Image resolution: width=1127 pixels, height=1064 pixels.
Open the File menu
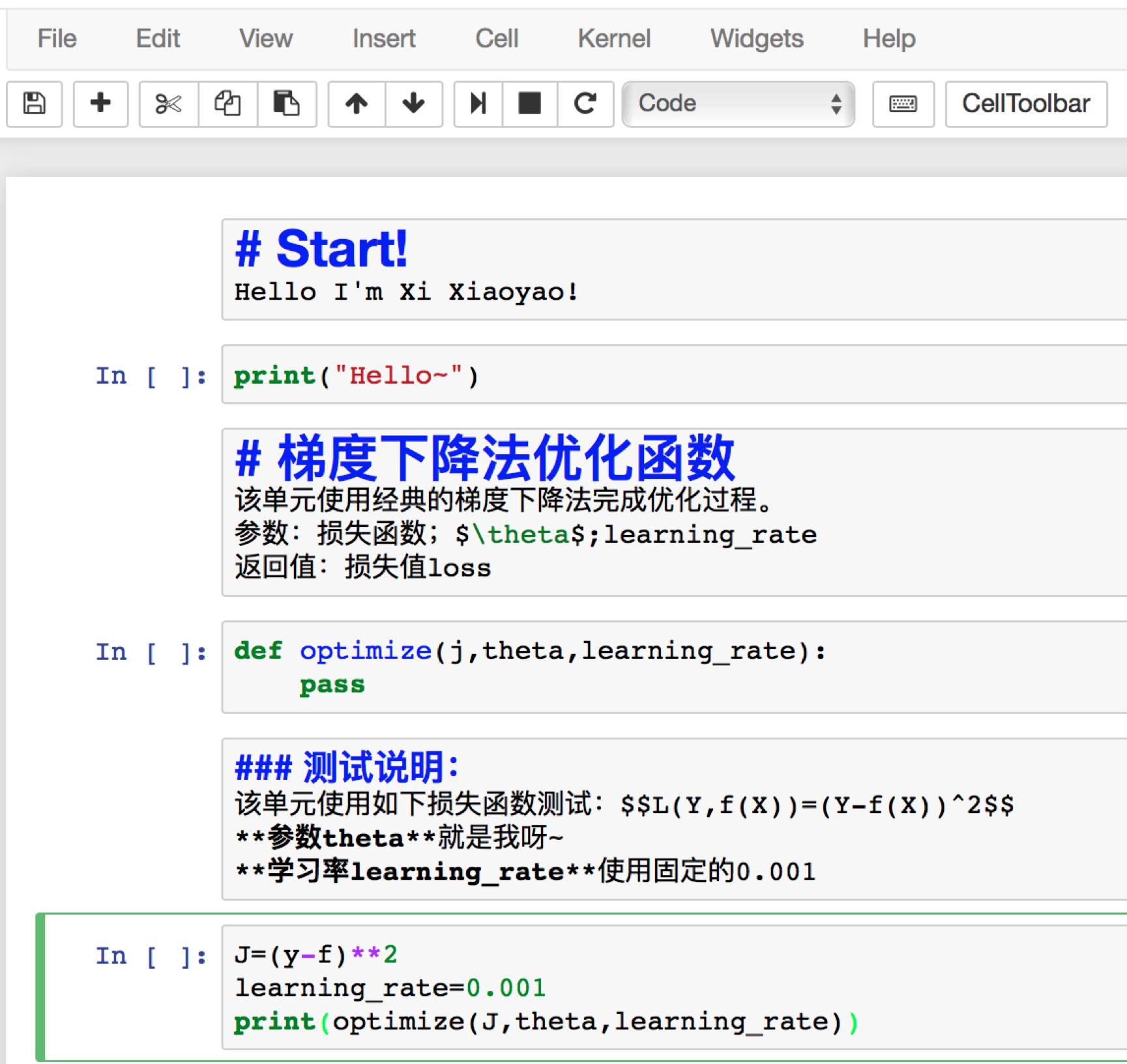tap(57, 38)
